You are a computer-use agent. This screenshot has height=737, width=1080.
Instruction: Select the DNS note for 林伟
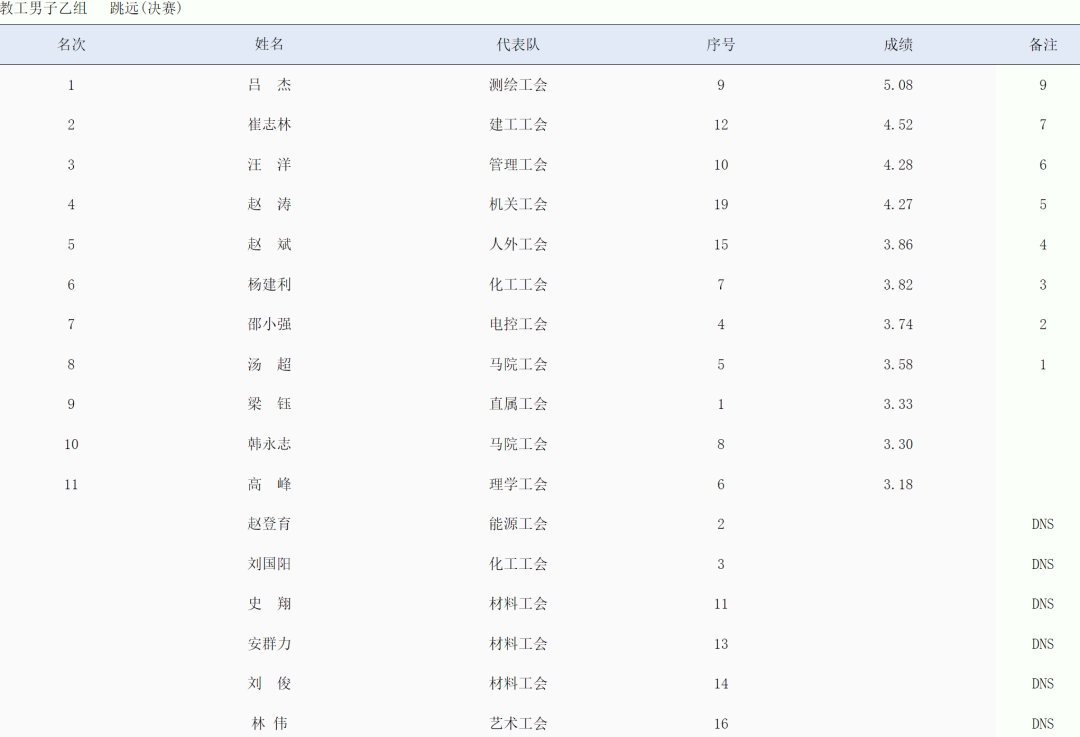tap(1043, 724)
